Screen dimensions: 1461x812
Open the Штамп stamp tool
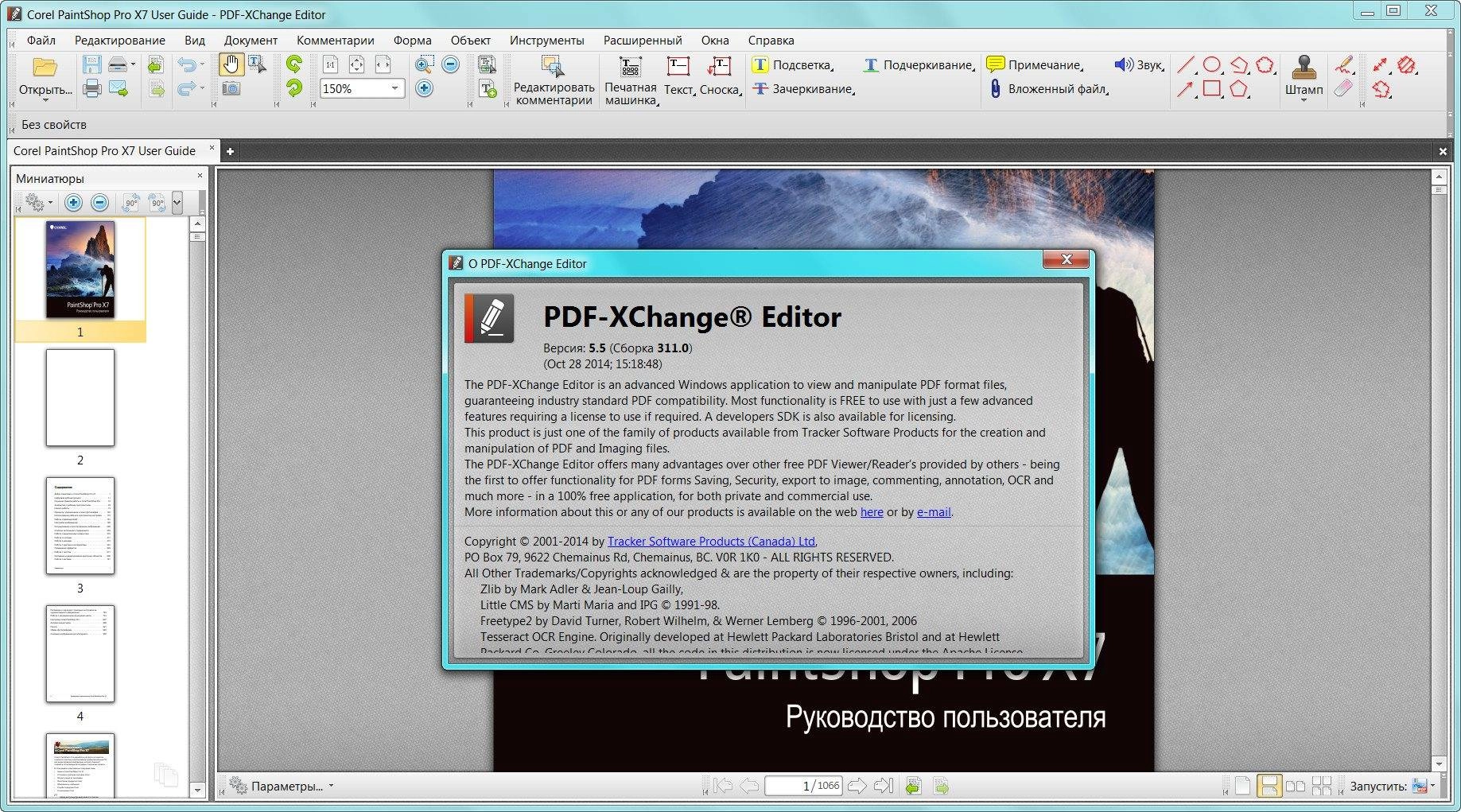click(x=1304, y=77)
